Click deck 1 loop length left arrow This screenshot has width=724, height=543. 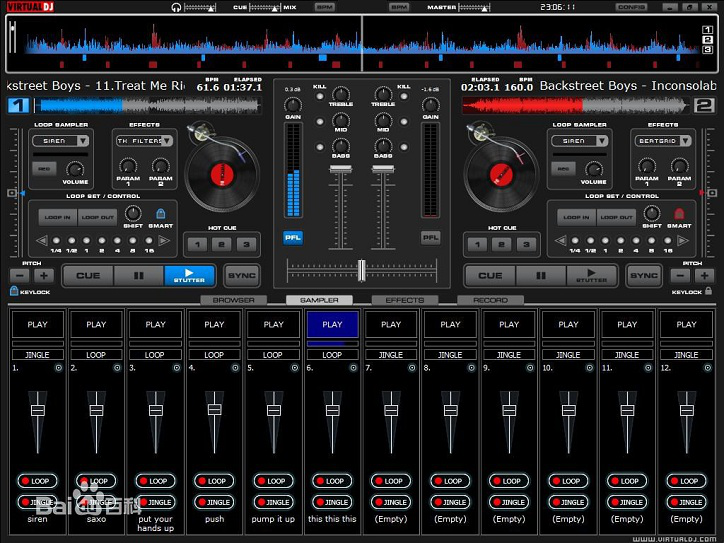pos(42,240)
